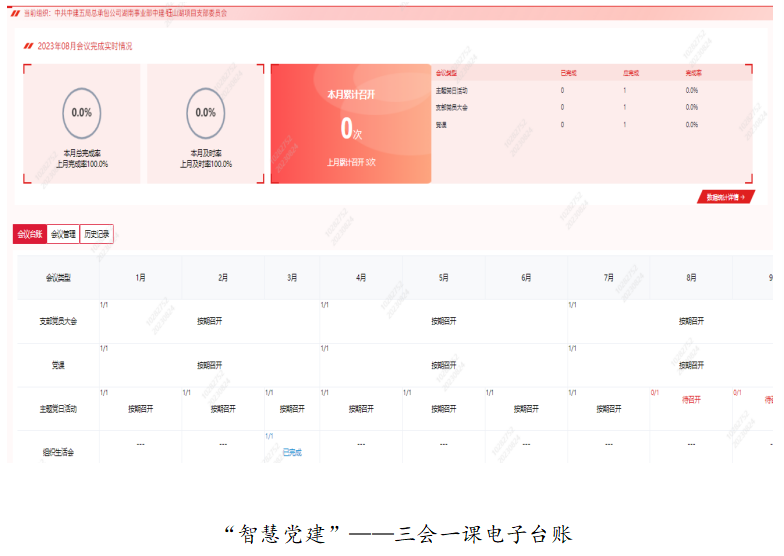Click the 已完成 column header in summary table
The width and height of the screenshot is (784, 556).
pos(568,73)
